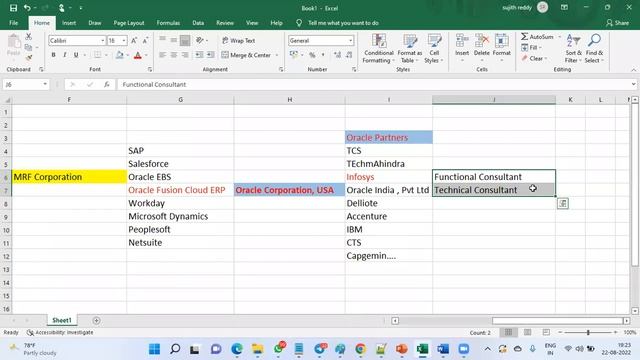Click AutoSum button
640x360 pixels.
(x=537, y=37)
